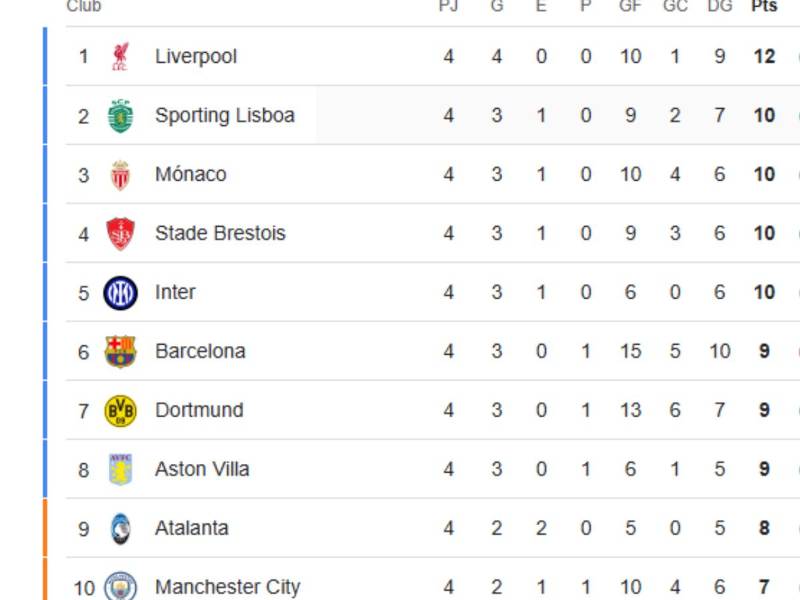This screenshot has width=800, height=600.
Task: Click the Inter Milan crest icon
Action: (119, 292)
